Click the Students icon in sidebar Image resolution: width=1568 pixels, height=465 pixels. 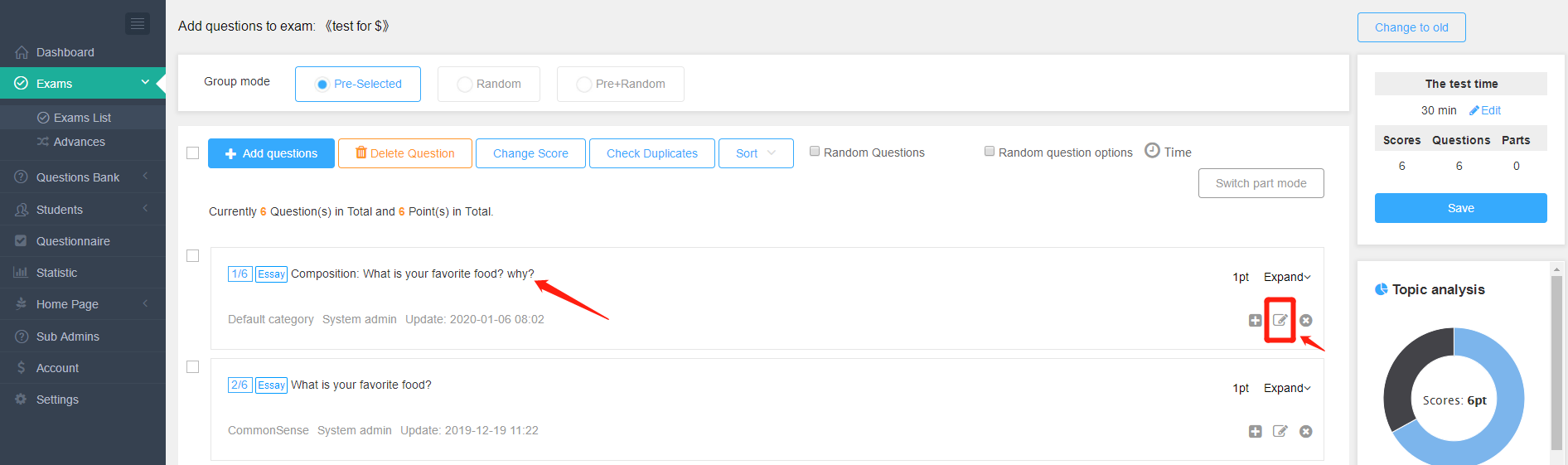[22, 210]
